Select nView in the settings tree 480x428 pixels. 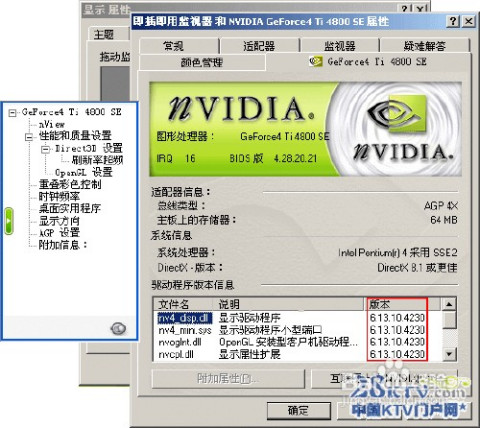click(52, 124)
